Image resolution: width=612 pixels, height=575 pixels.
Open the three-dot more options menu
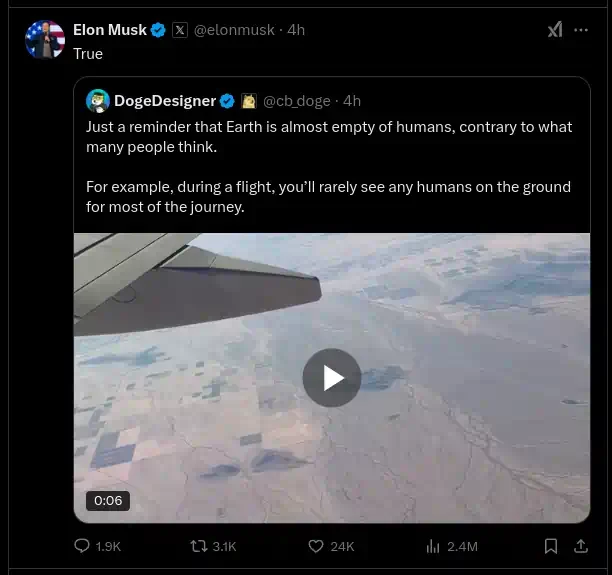point(581,30)
